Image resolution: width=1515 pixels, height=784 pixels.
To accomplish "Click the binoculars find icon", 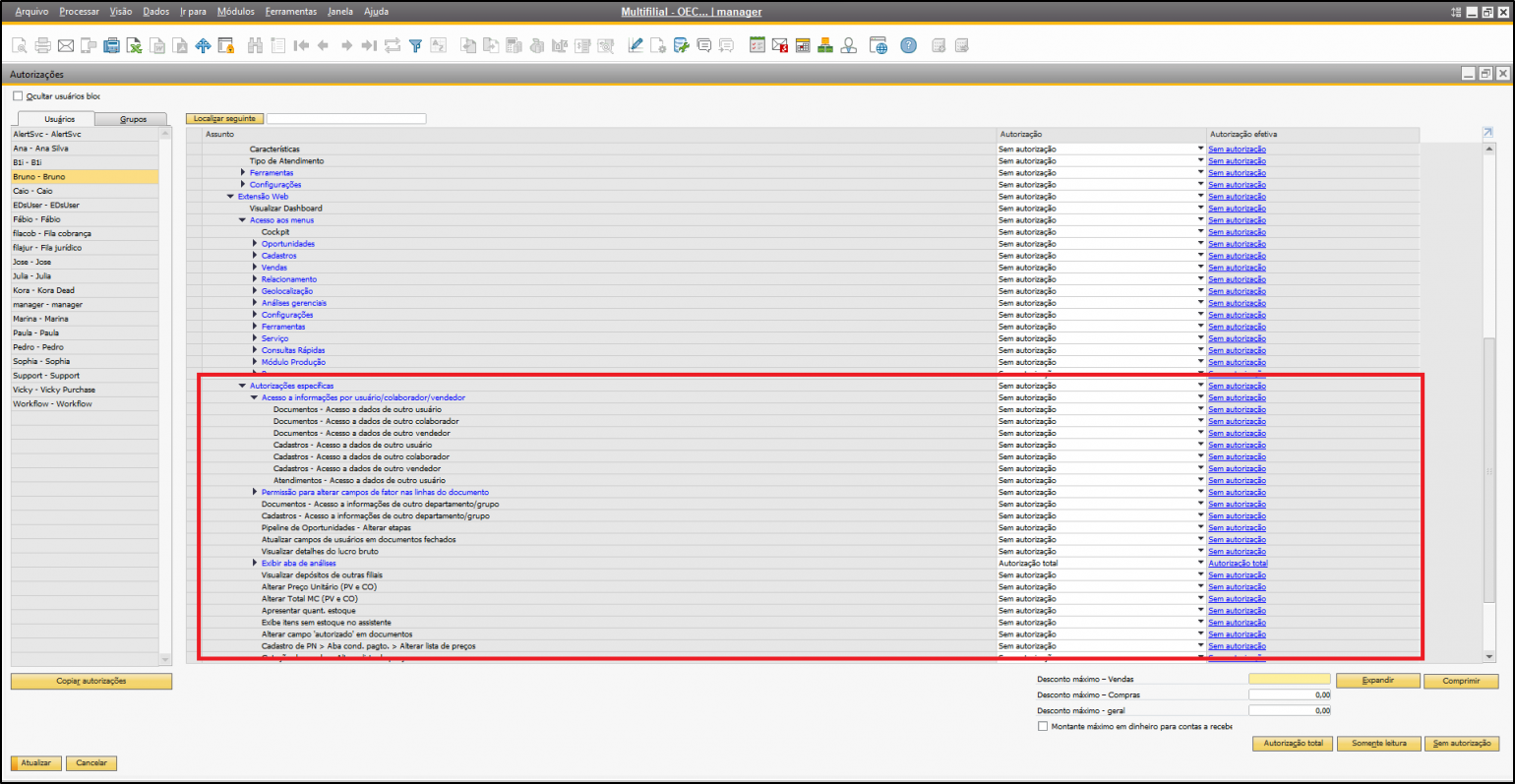I will pos(255,45).
